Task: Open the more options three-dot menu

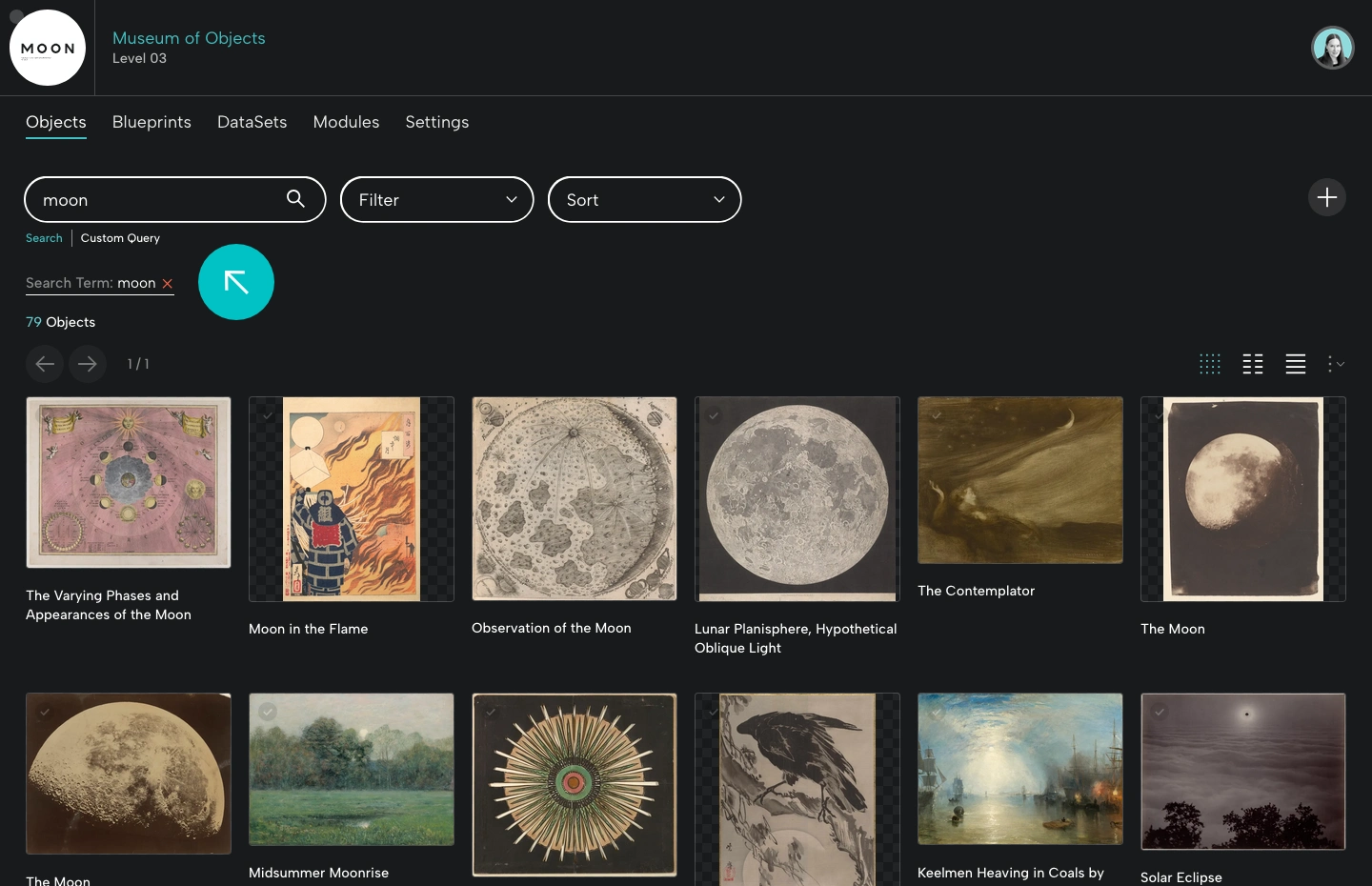Action: 1332,364
